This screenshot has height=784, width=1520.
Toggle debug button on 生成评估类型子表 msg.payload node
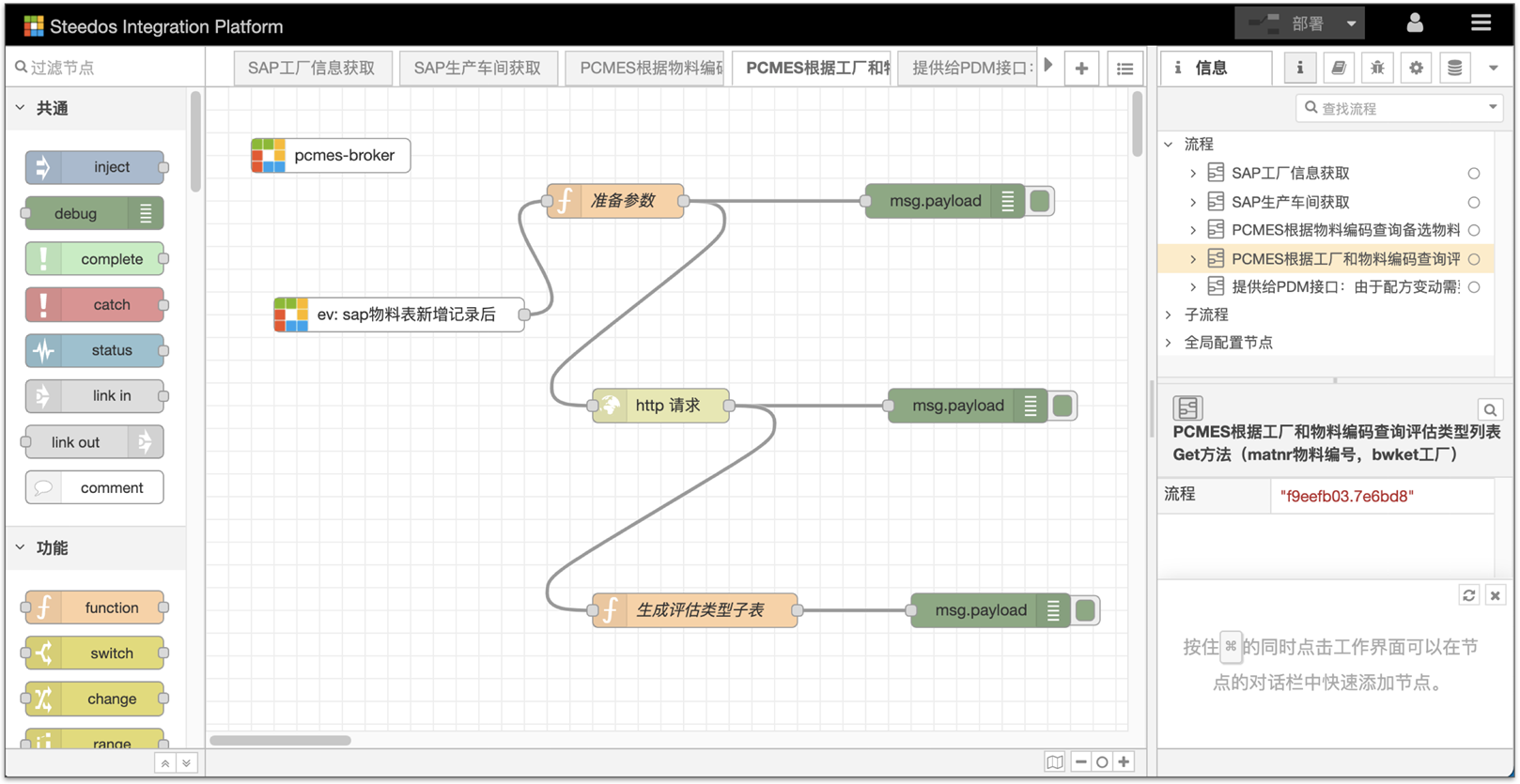click(1085, 610)
